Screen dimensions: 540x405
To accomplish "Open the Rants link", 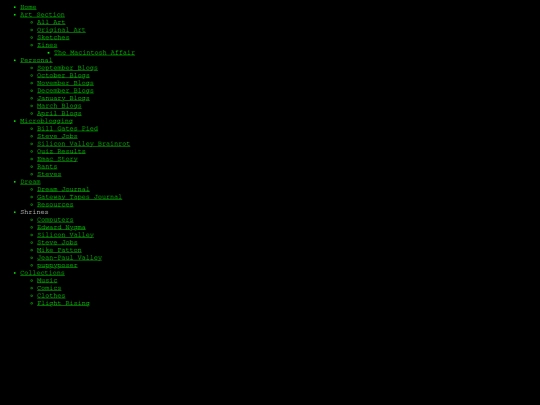I will pyautogui.click(x=47, y=166).
